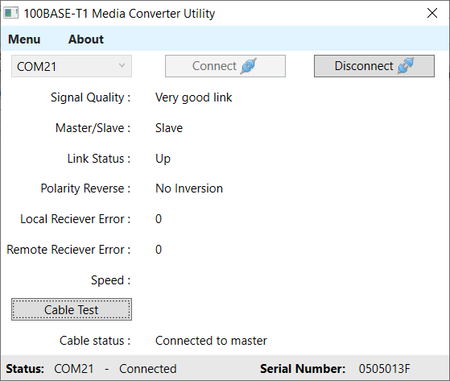The image size is (450, 381).
Task: Click the 'No Inversion' polarity value
Action: [x=189, y=189]
